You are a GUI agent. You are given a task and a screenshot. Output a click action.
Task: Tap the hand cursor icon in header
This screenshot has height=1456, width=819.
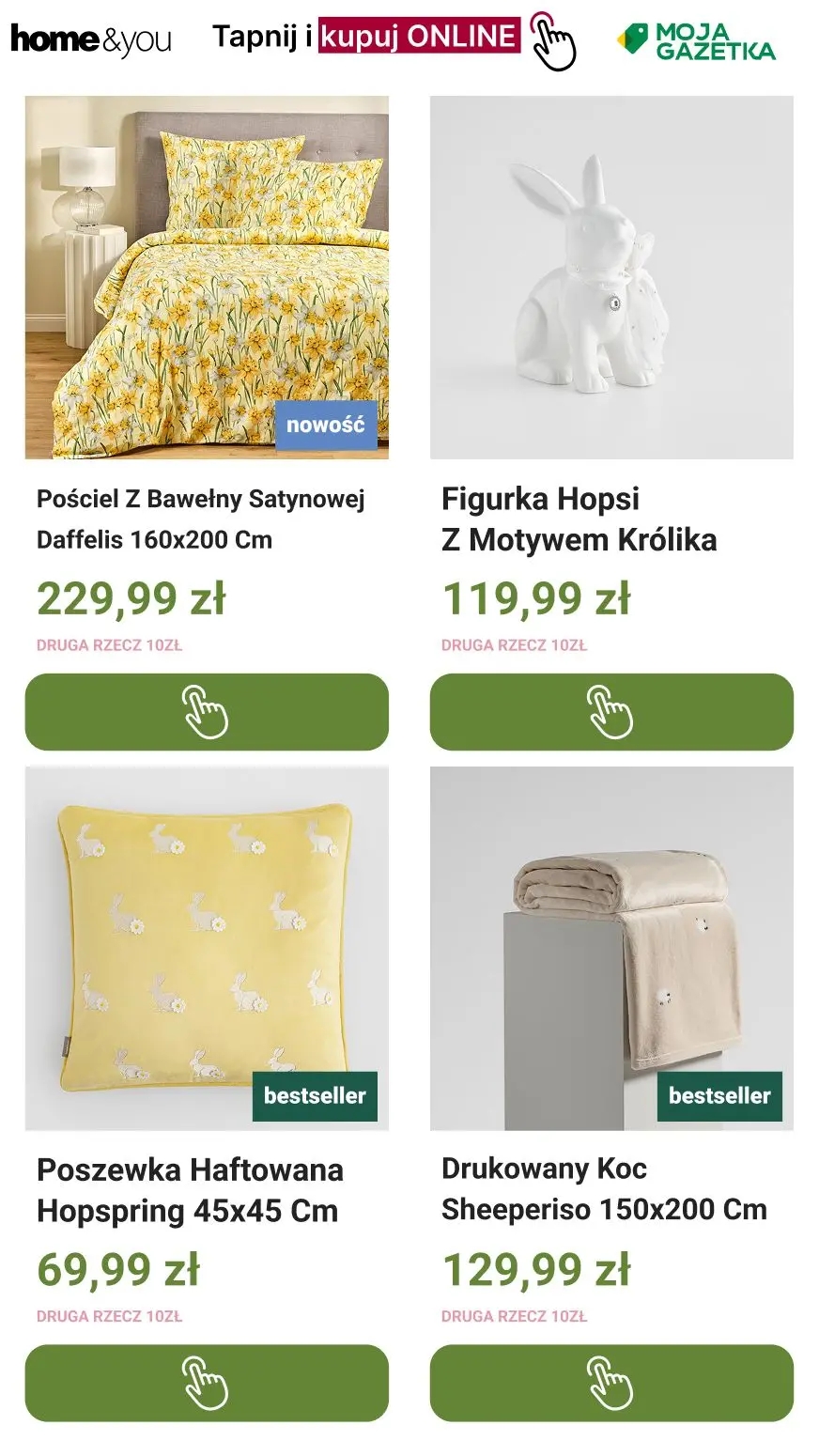(x=553, y=41)
